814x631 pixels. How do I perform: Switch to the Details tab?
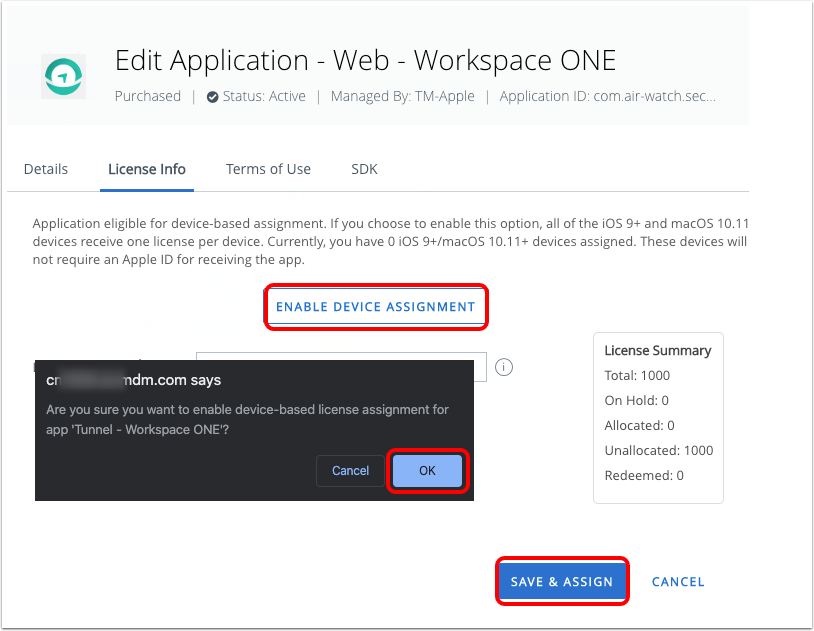(x=46, y=169)
